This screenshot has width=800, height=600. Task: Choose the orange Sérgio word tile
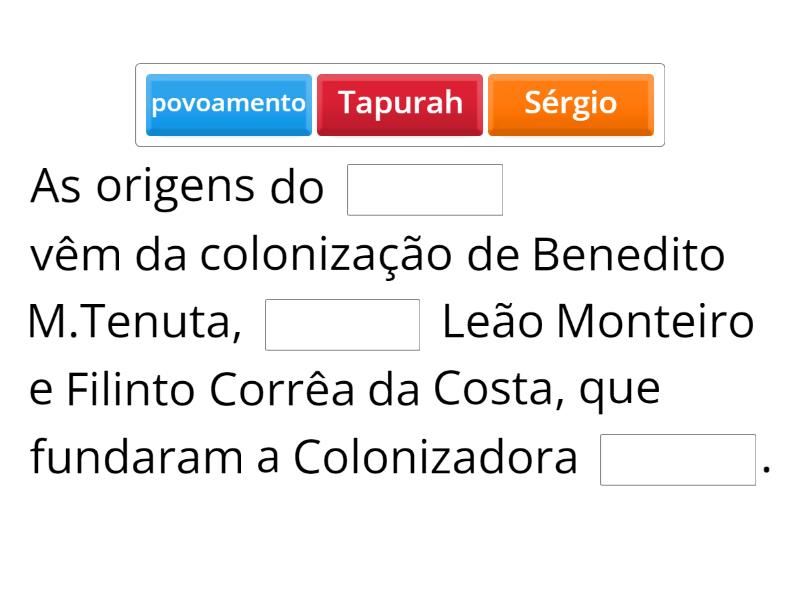click(571, 104)
